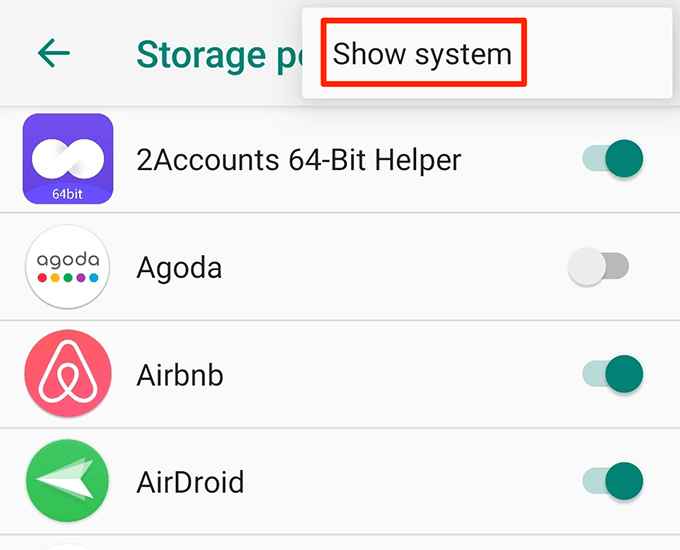Tap the 2Accounts 64-Bit Helper app icon

coord(68,159)
